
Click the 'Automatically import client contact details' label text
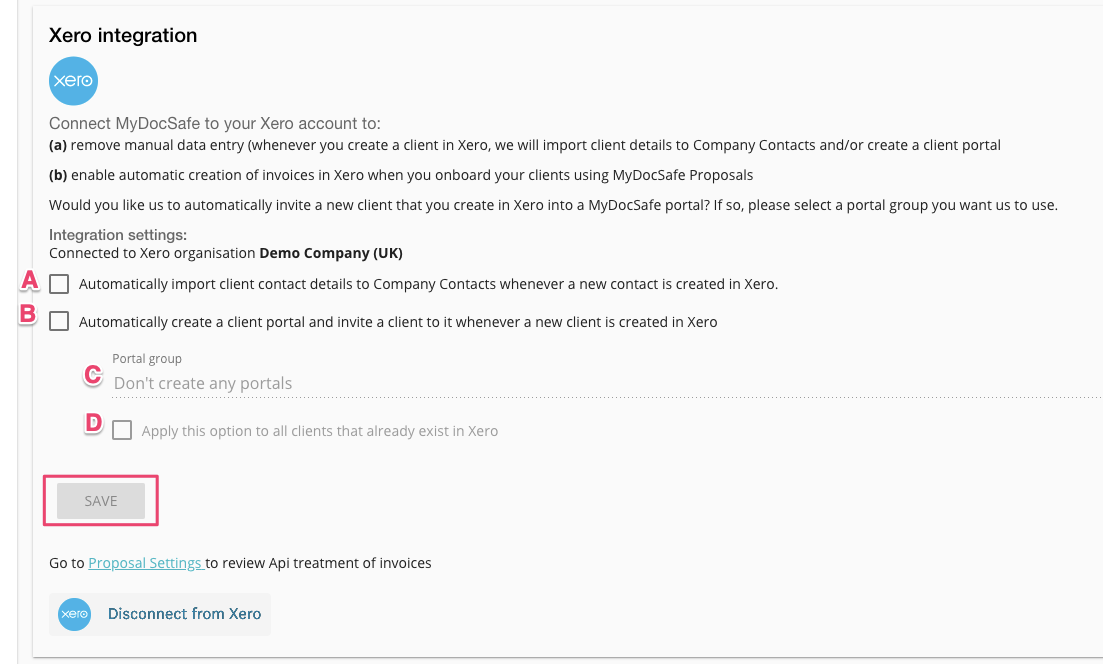[x=428, y=284]
